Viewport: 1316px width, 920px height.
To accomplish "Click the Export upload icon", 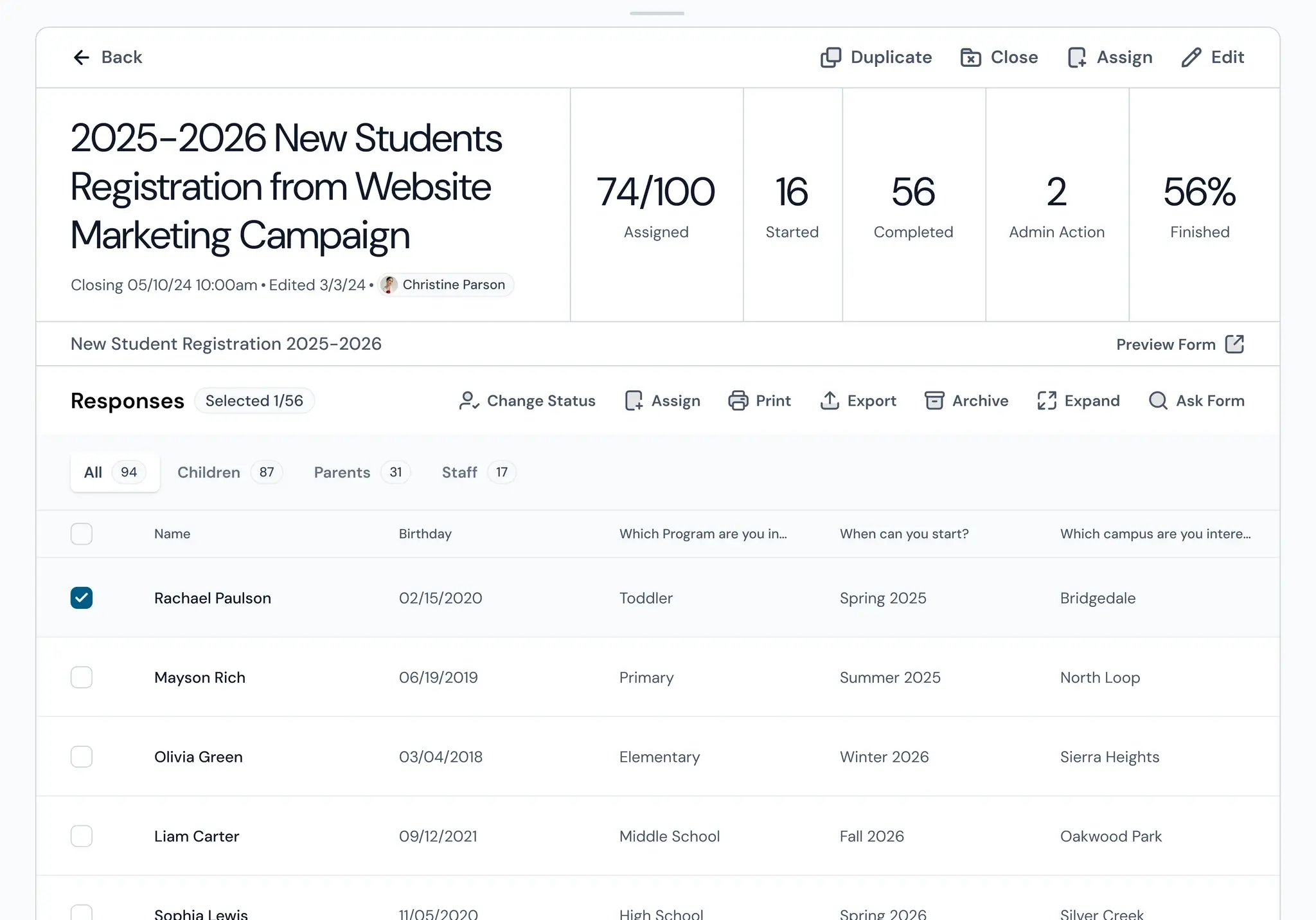I will tap(830, 401).
